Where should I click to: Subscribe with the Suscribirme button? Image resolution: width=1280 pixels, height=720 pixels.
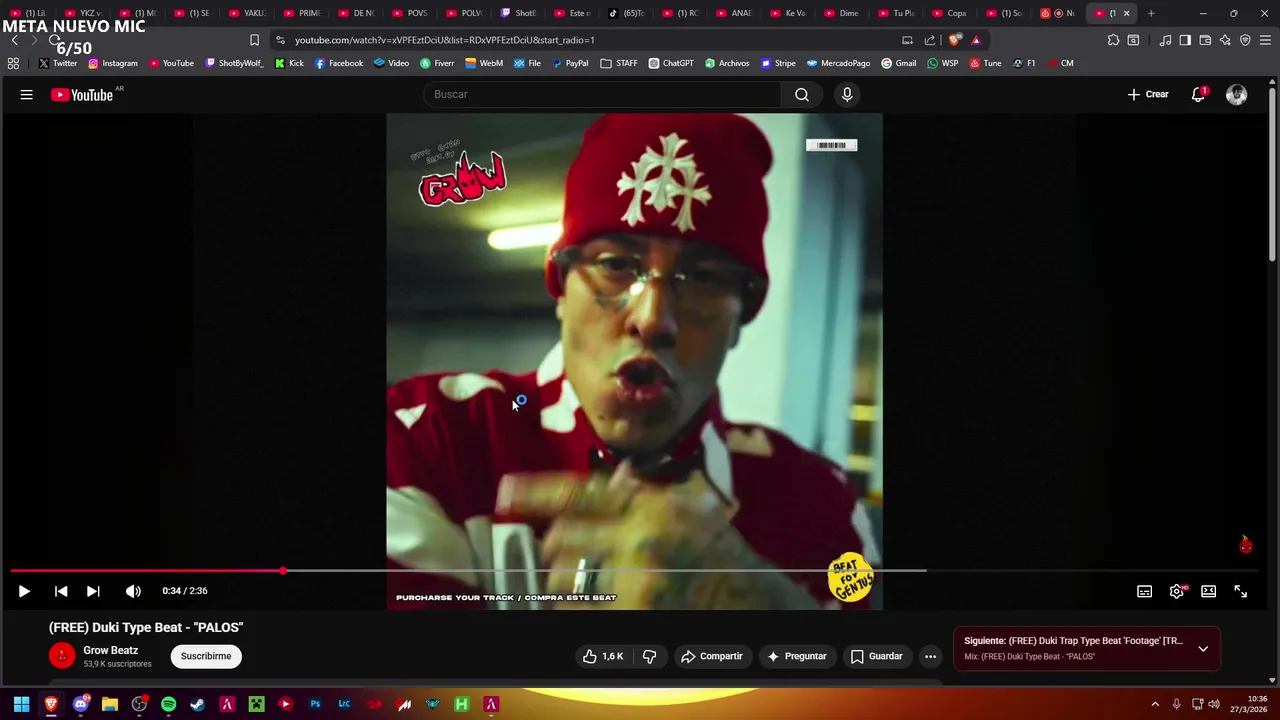(x=206, y=656)
